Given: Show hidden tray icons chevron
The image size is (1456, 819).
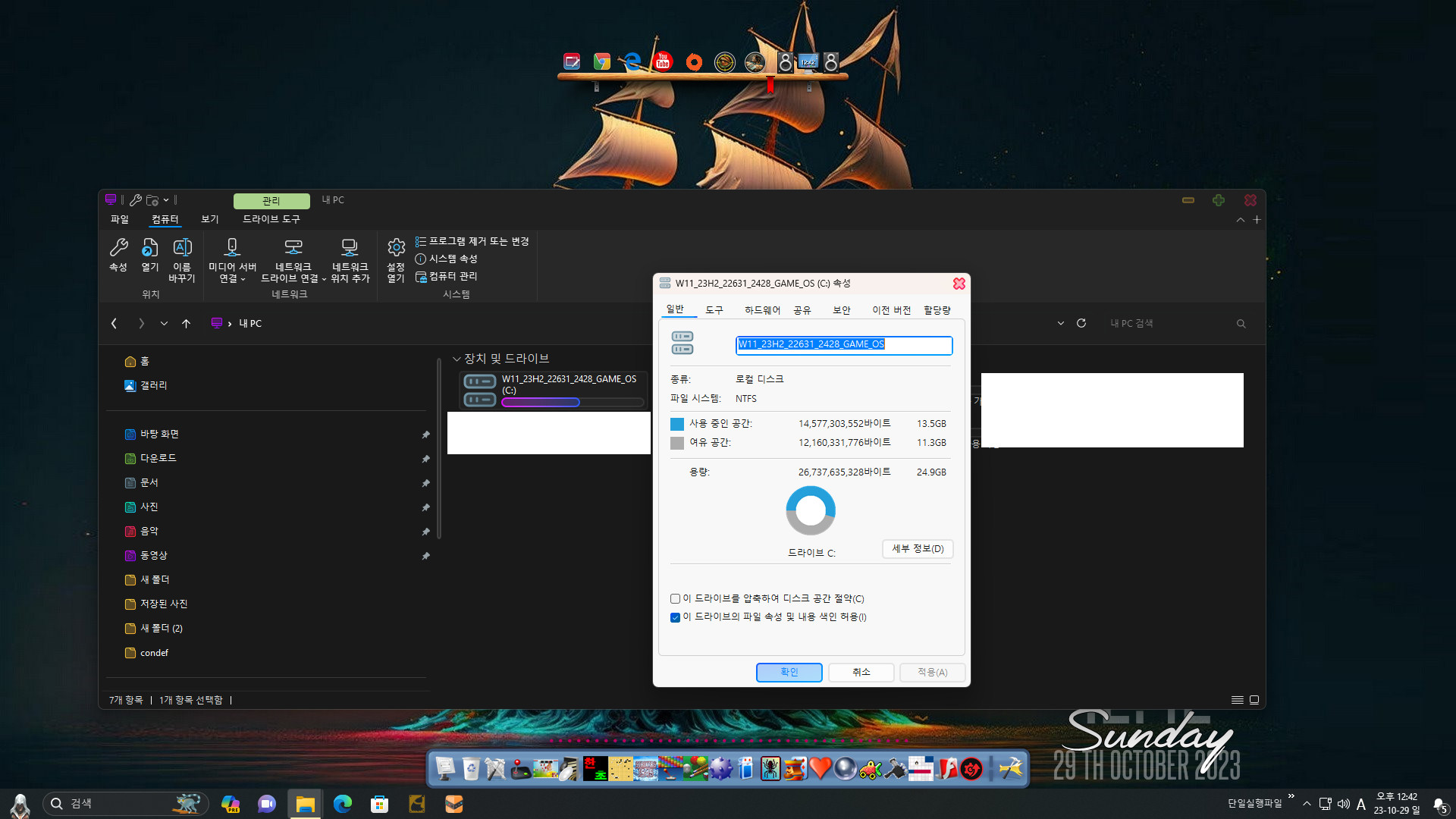Looking at the screenshot, I should coord(1307,804).
